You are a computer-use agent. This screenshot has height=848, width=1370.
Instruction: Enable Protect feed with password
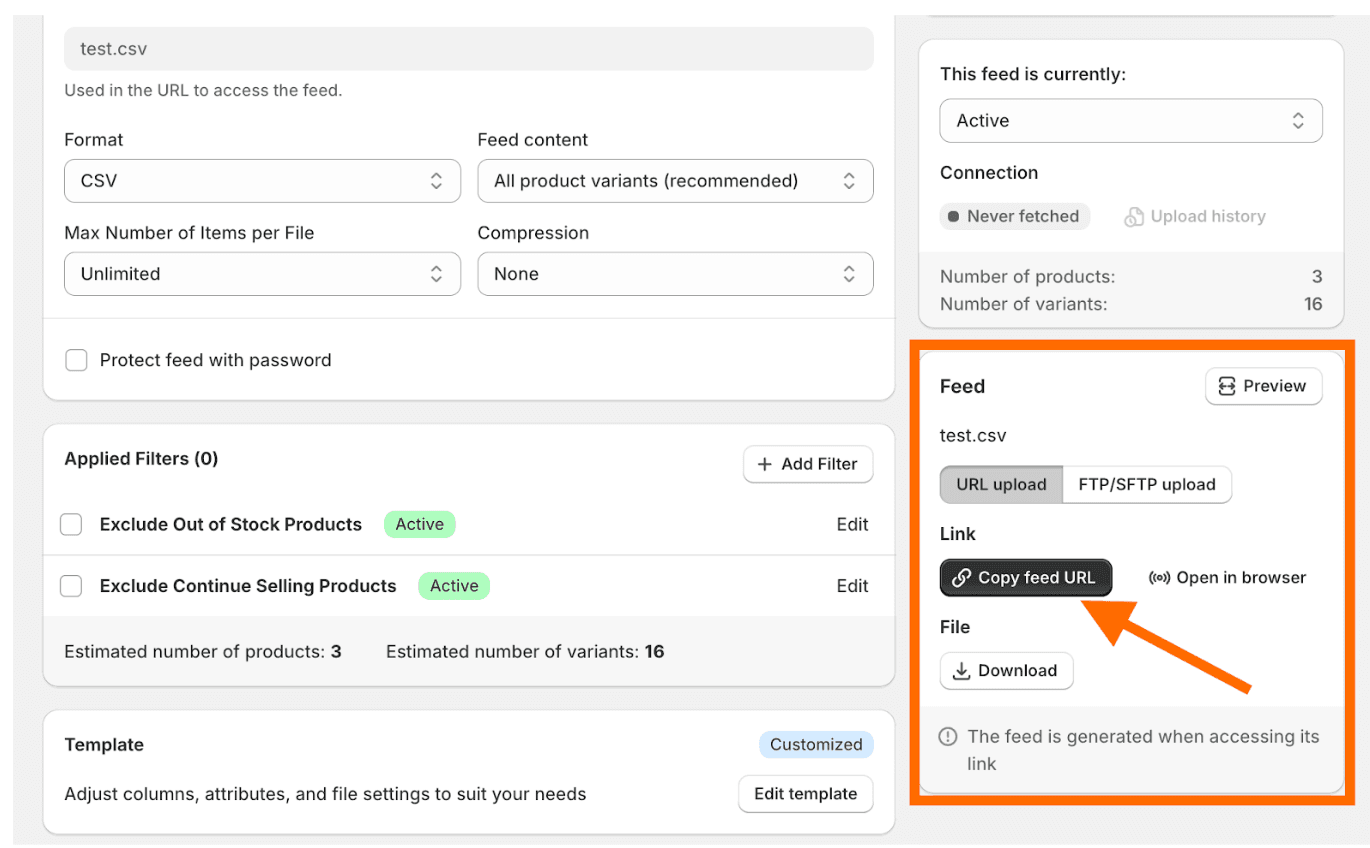pos(76,360)
